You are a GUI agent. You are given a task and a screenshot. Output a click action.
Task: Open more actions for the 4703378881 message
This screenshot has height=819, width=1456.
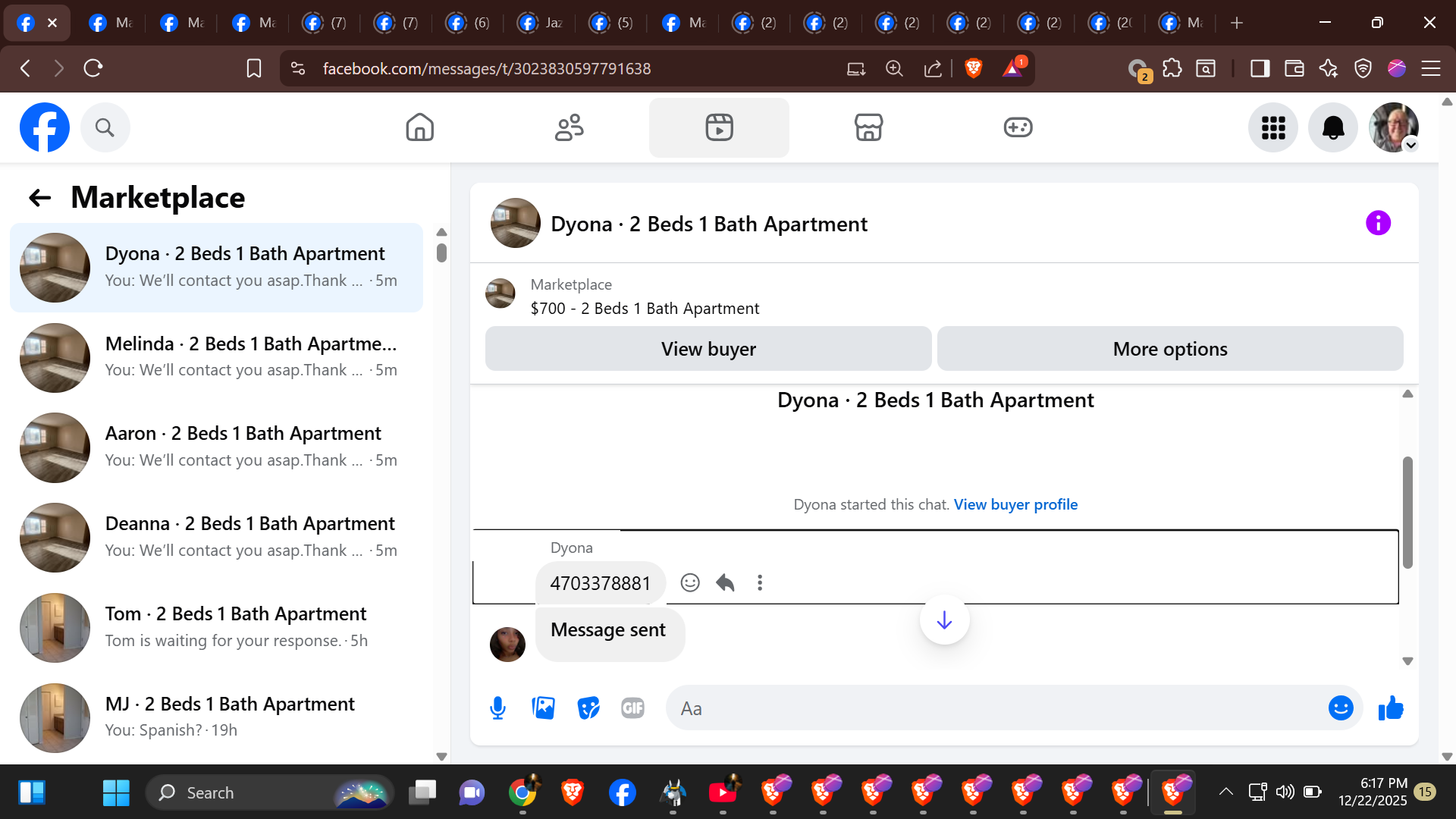[x=760, y=582]
